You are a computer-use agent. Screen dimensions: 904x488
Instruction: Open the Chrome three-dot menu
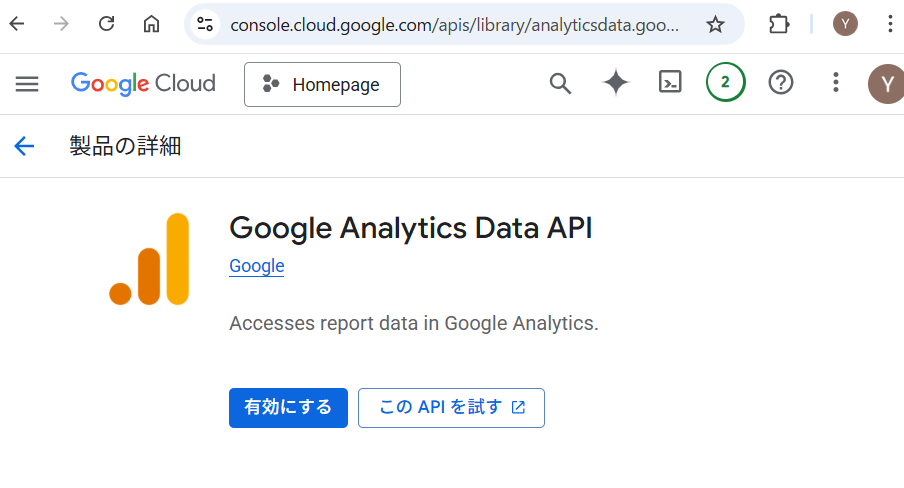[x=890, y=24]
